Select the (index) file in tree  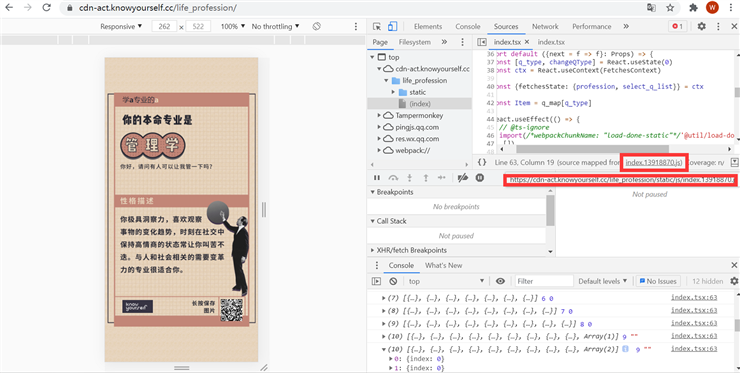click(x=420, y=103)
